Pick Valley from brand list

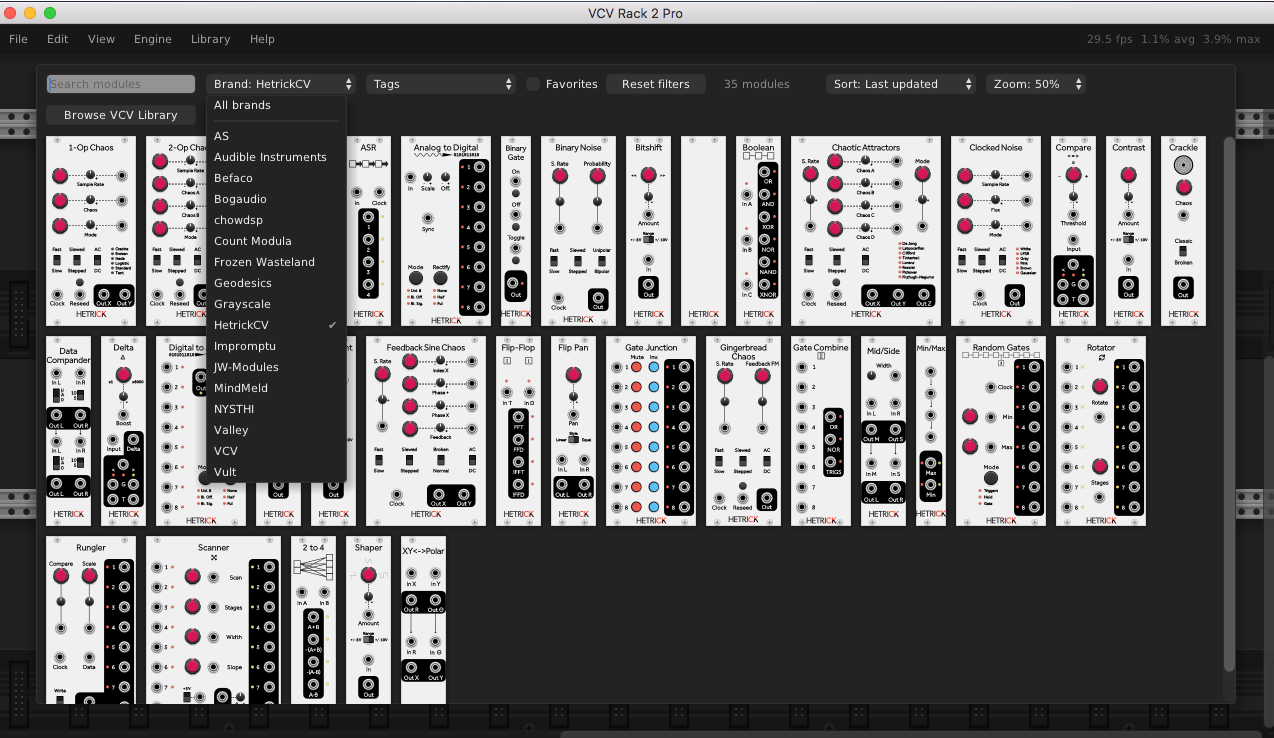[x=276, y=430]
